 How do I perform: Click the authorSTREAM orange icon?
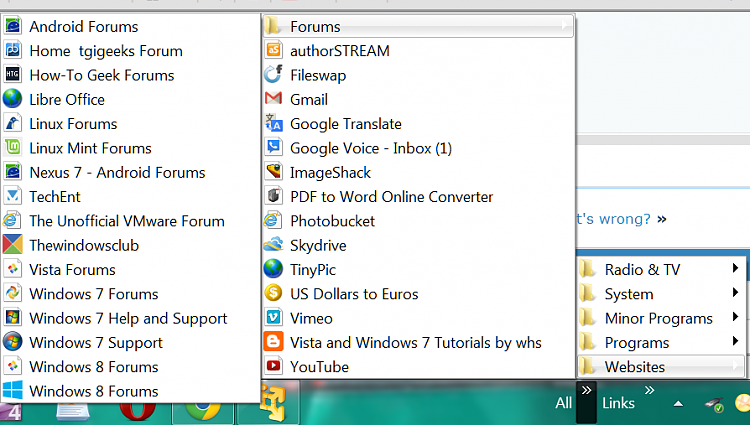(274, 50)
